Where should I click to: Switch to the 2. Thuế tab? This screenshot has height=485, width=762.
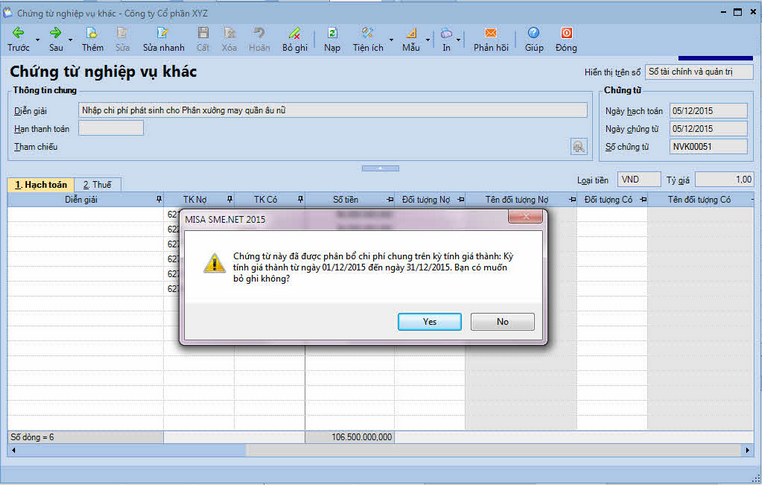tap(97, 185)
